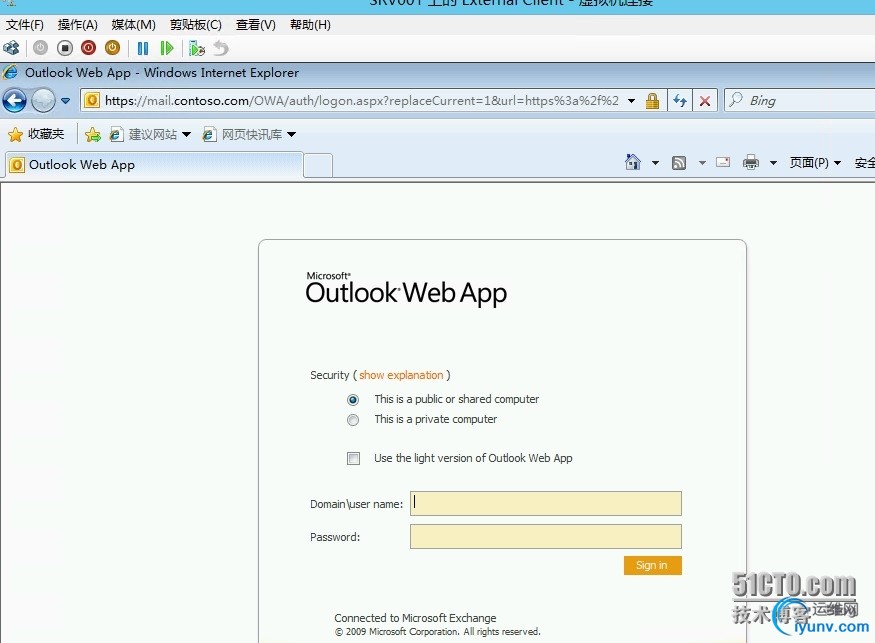Screen dimensions: 875x643
Task: Turn off the virtual machine with the stop icon
Action: pos(65,49)
